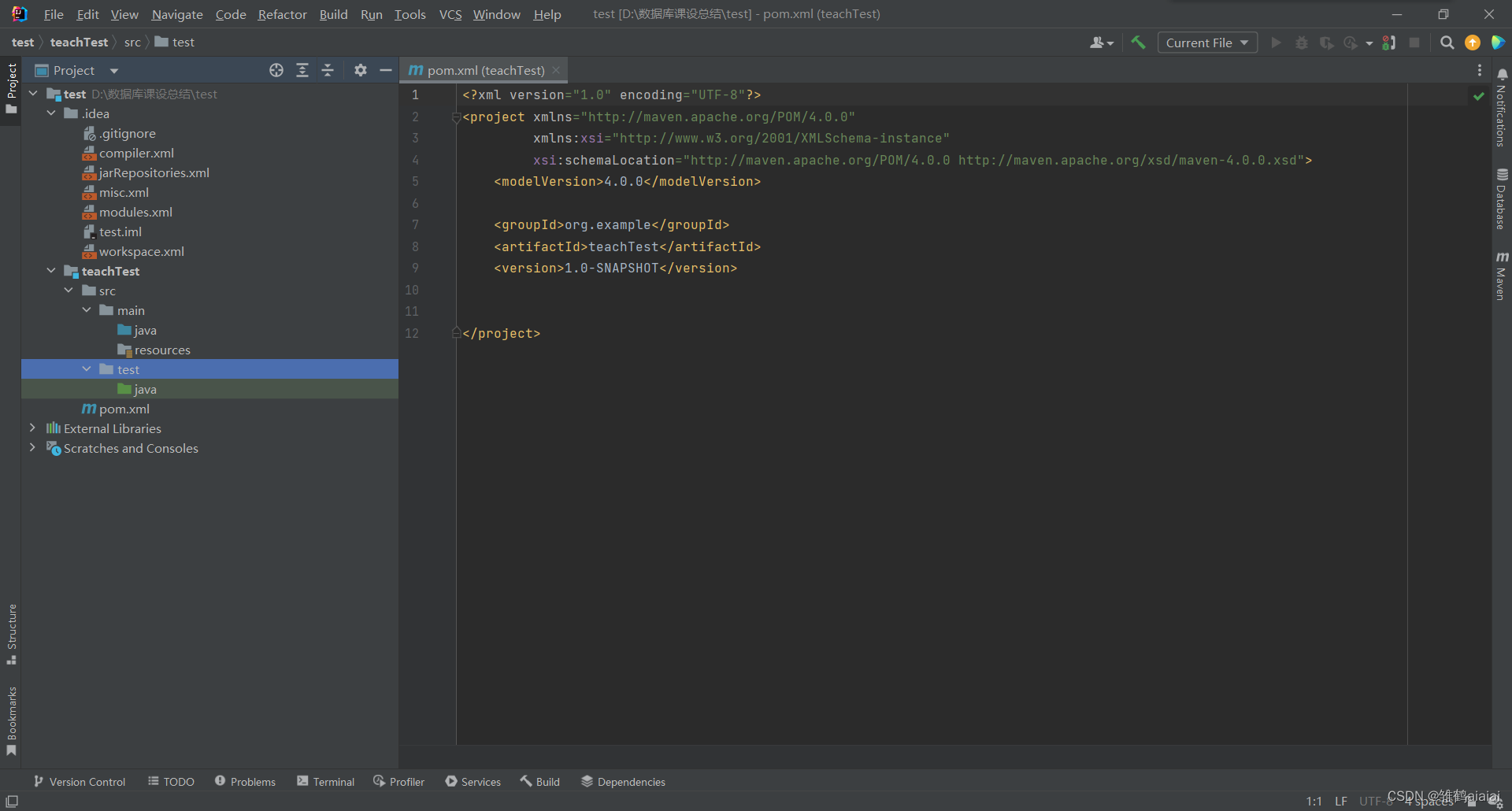Collapse the main folder
The image size is (1512, 811).
(x=87, y=310)
